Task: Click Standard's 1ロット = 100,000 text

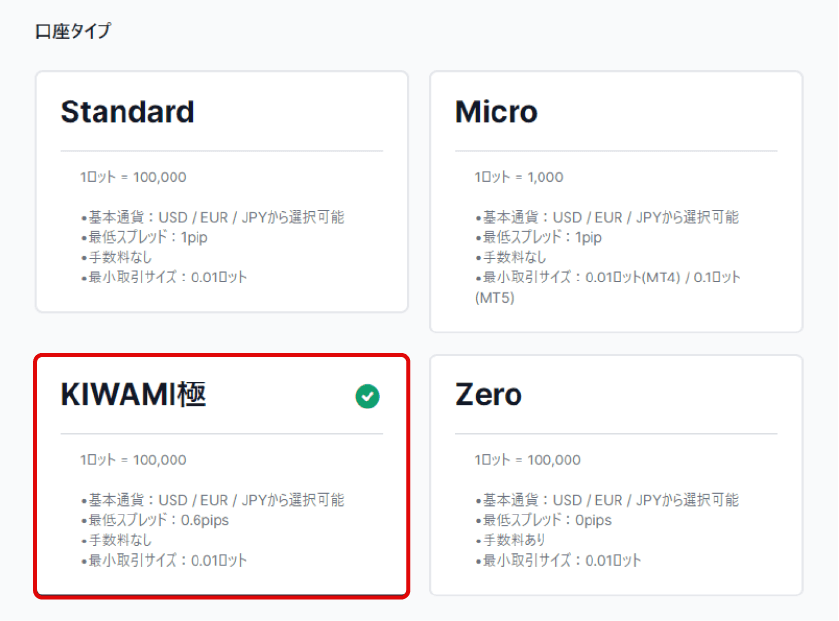Action: [133, 177]
